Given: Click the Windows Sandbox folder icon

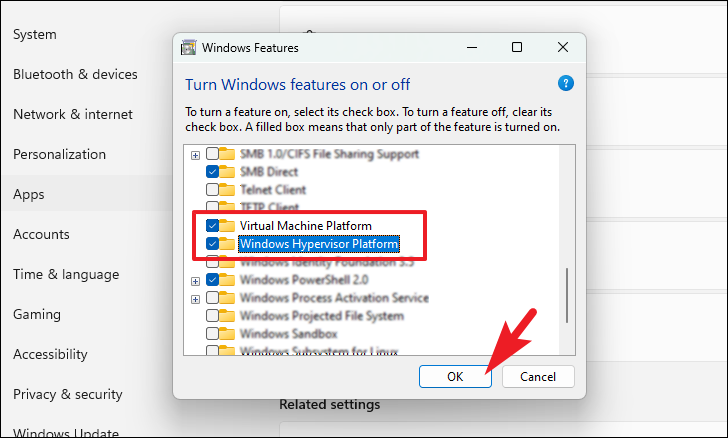Looking at the screenshot, I should click(227, 334).
